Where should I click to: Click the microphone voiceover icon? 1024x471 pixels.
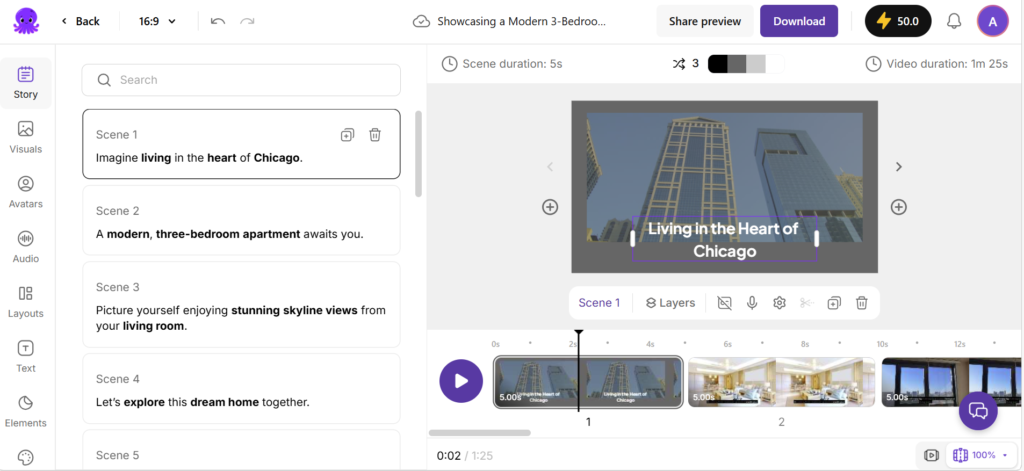click(x=752, y=303)
